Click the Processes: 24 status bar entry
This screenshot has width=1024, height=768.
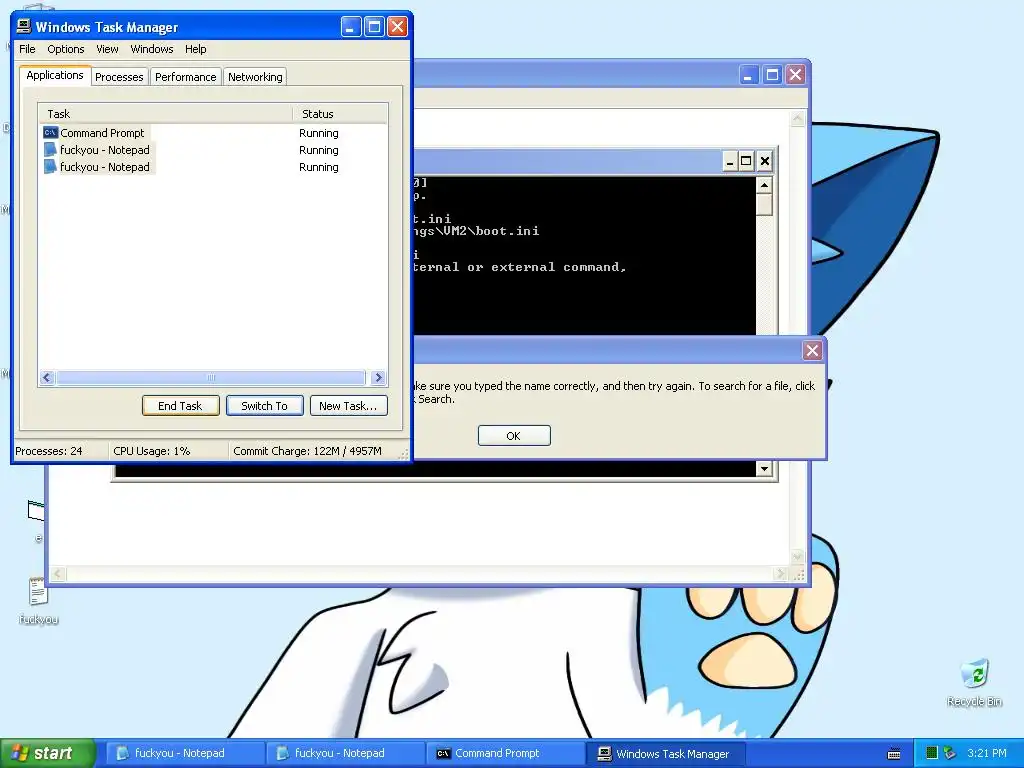point(49,451)
